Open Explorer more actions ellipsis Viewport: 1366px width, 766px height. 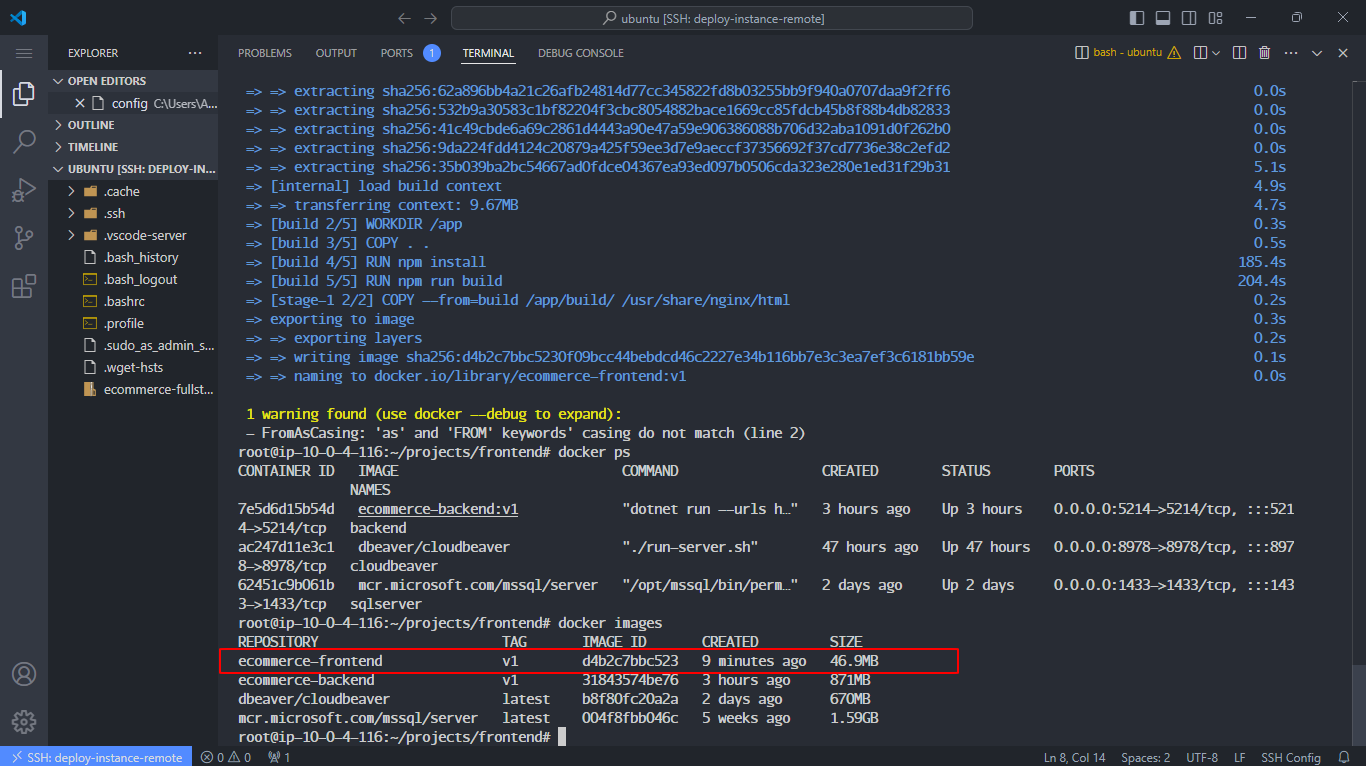(194, 53)
